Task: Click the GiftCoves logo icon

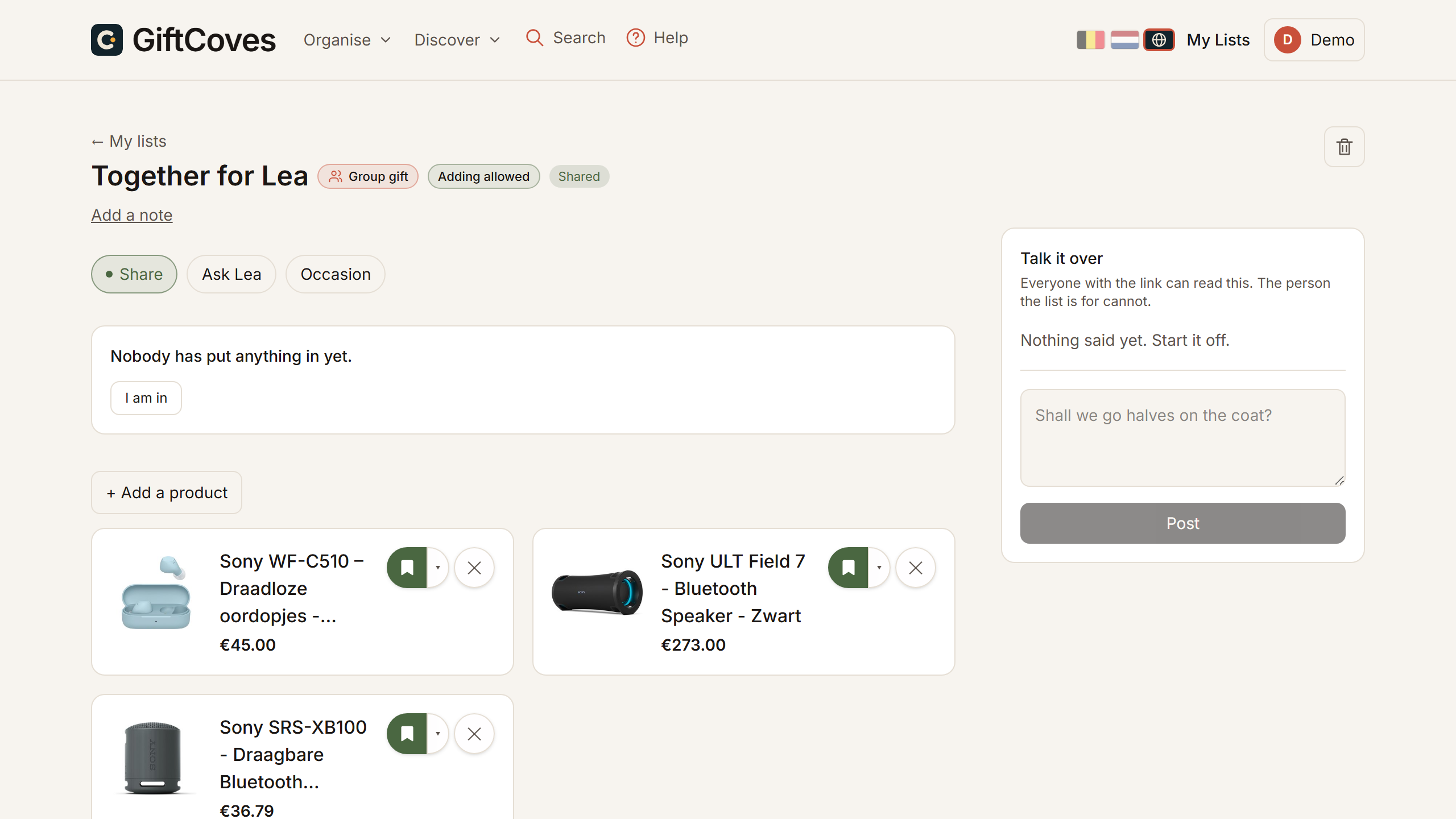Action: 107,40
